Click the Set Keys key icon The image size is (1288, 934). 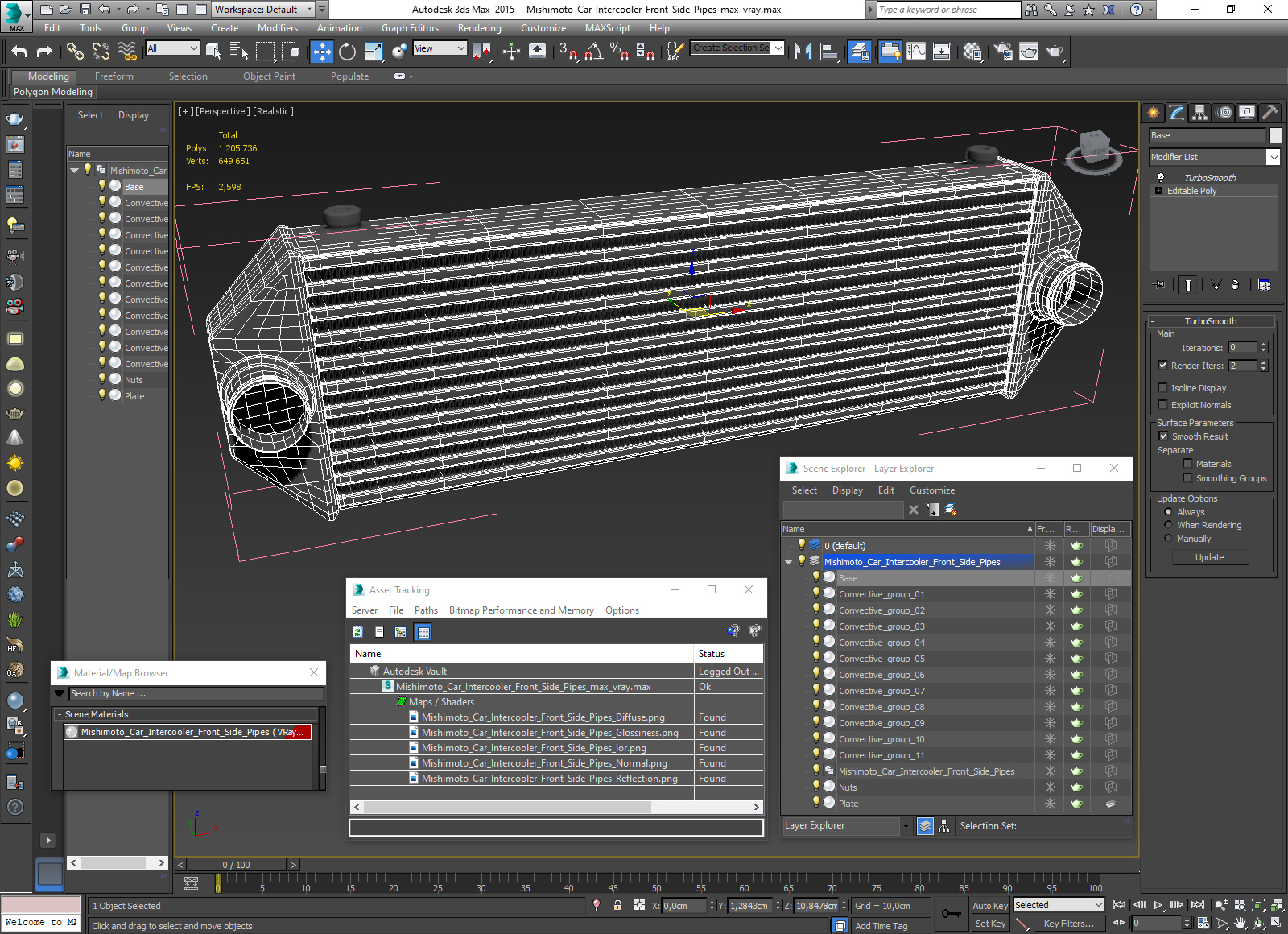951,914
